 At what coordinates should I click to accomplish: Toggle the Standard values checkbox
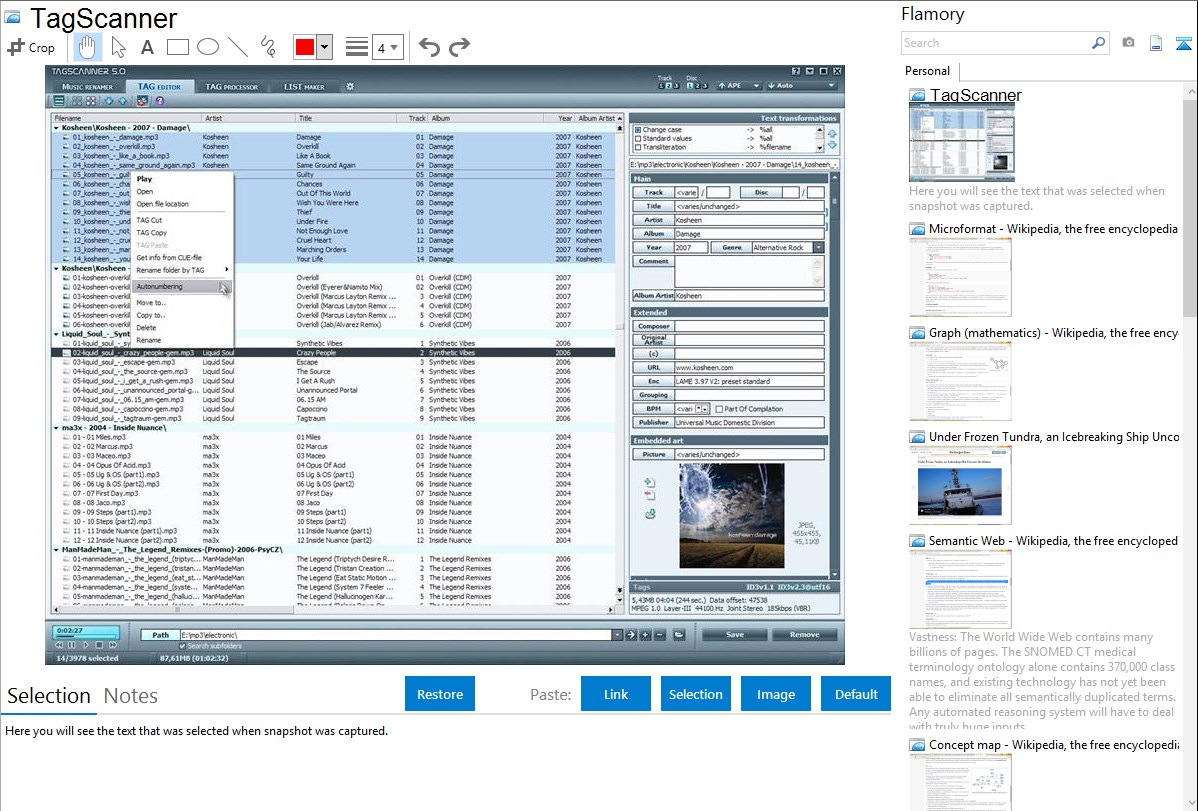(x=638, y=138)
